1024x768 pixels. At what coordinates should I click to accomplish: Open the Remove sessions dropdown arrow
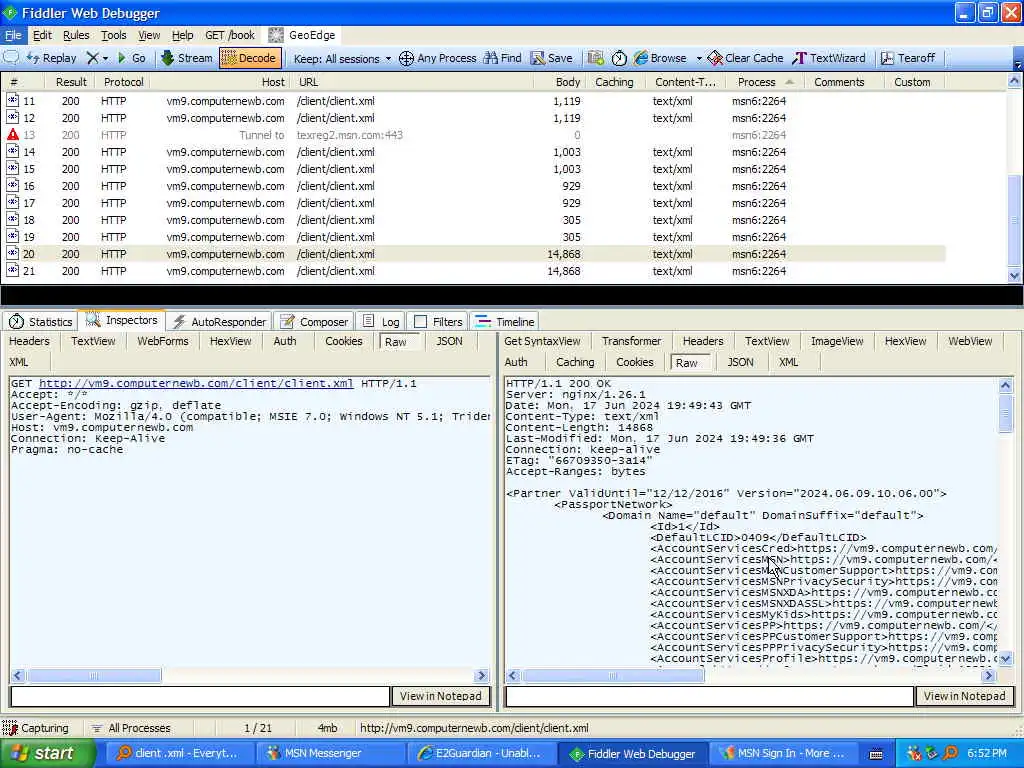(105, 58)
